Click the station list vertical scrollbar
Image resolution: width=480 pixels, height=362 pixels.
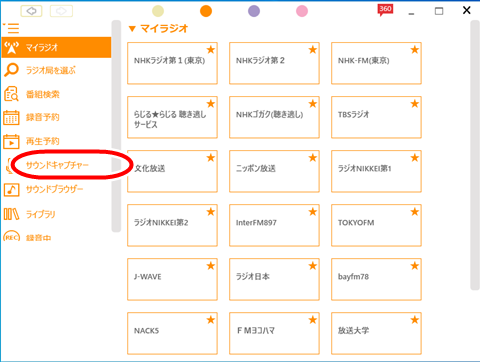[x=475, y=155]
